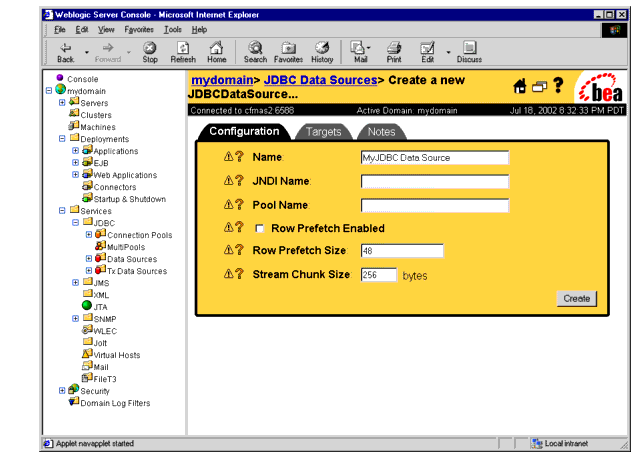
Task: Expand the EJB tree node
Action: (x=75, y=163)
